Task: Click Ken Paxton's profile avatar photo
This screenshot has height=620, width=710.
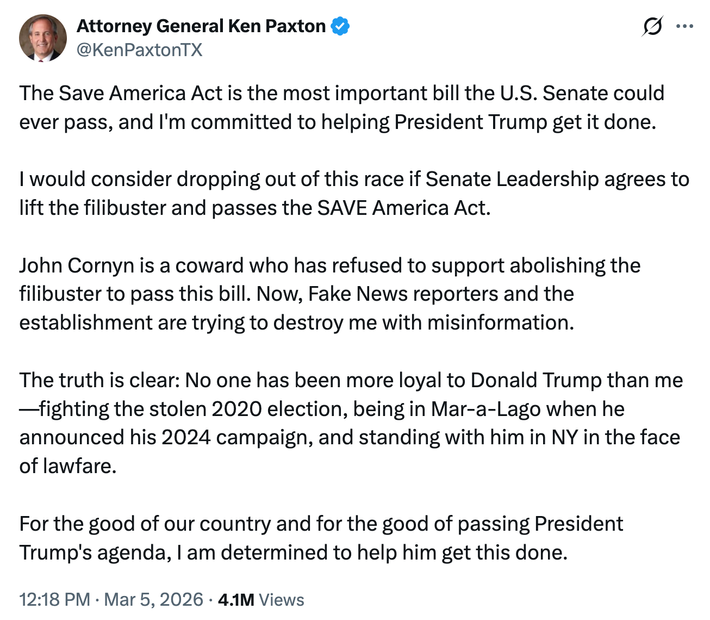Action: (41, 38)
